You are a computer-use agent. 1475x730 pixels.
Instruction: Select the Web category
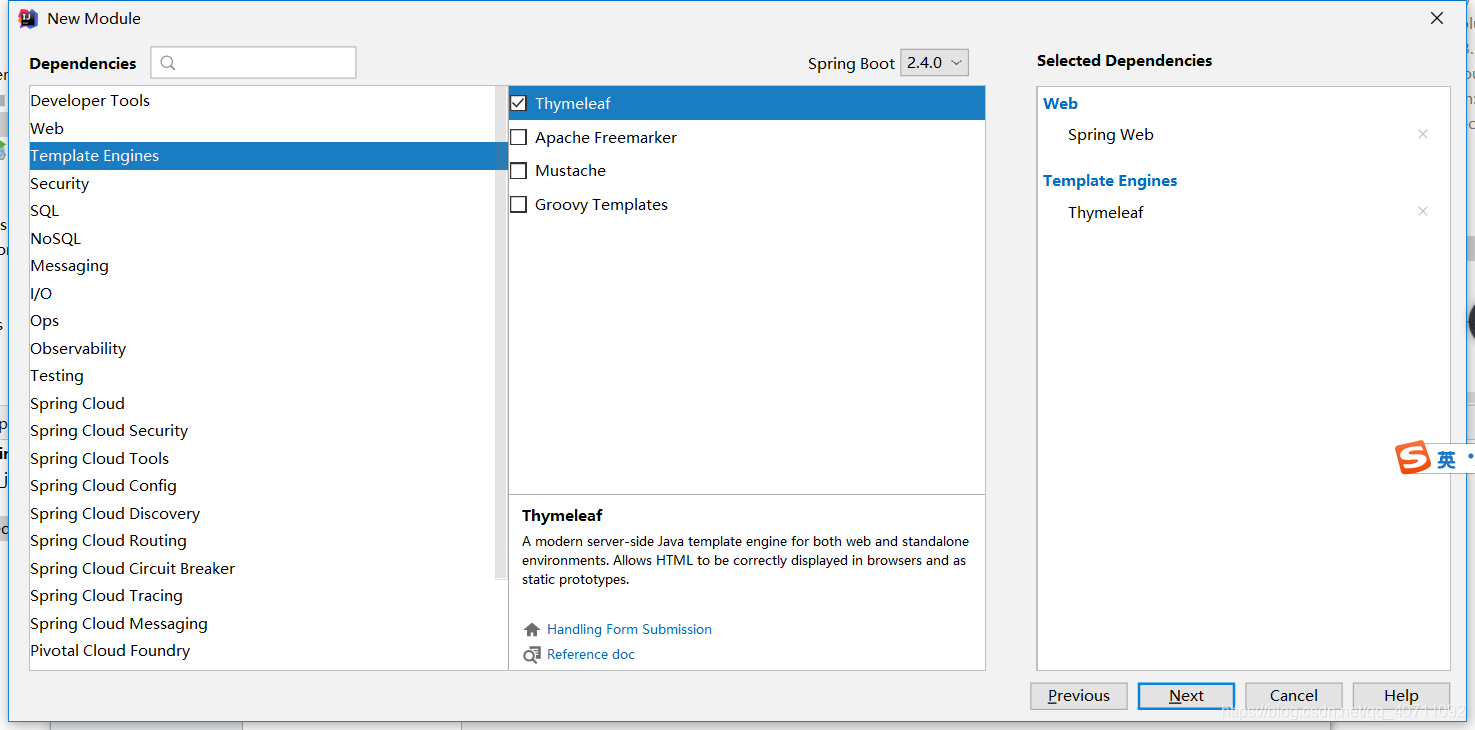pyautogui.click(x=262, y=128)
